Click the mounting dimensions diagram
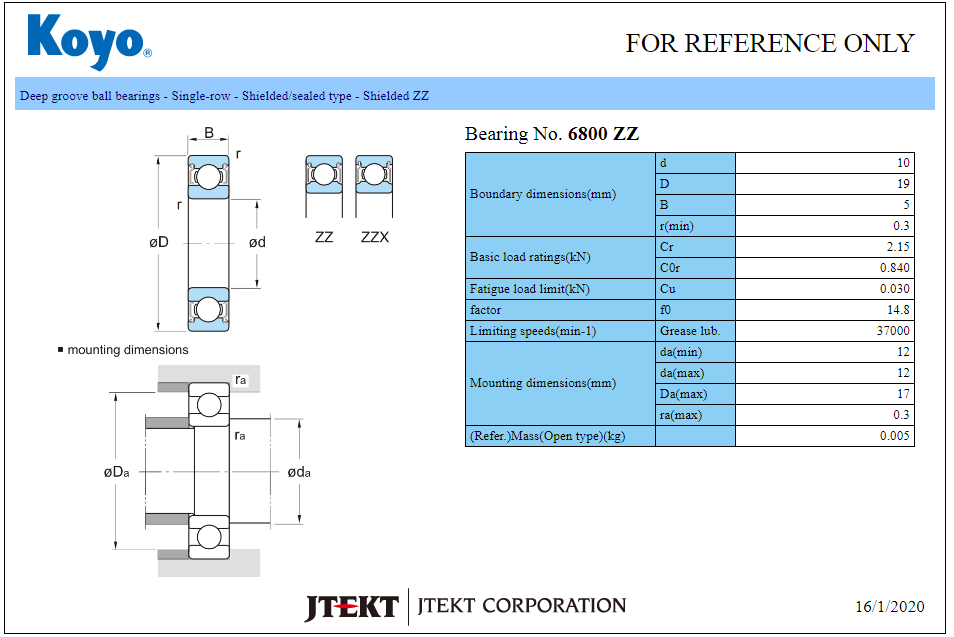The height and width of the screenshot is (637, 954). tap(208, 471)
